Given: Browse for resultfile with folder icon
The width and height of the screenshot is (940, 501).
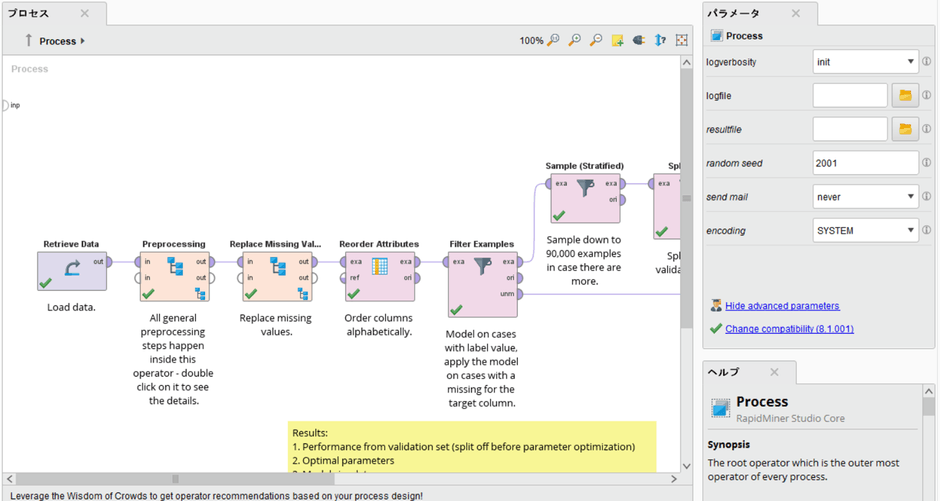Looking at the screenshot, I should (x=905, y=130).
